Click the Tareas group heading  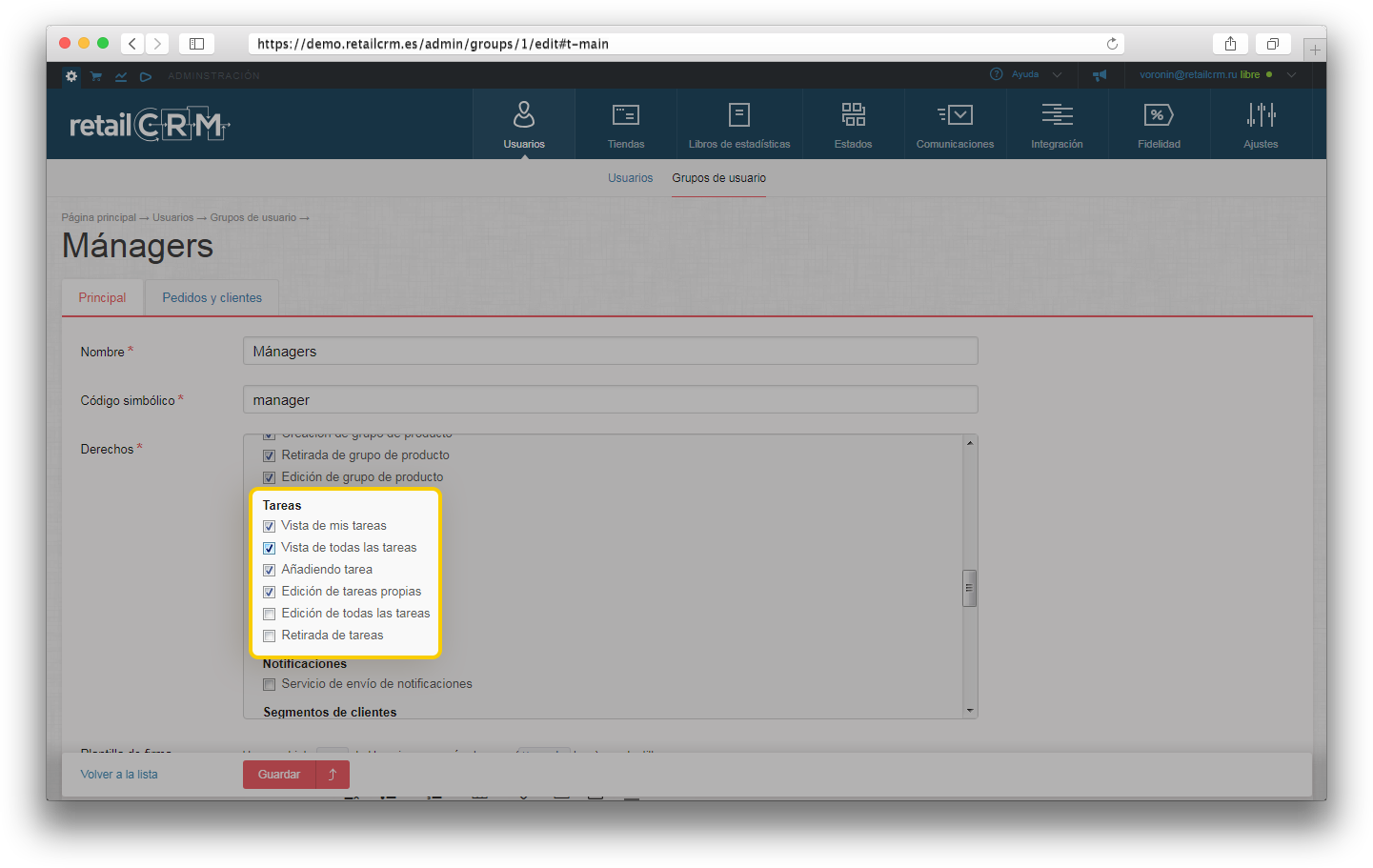[282, 506]
